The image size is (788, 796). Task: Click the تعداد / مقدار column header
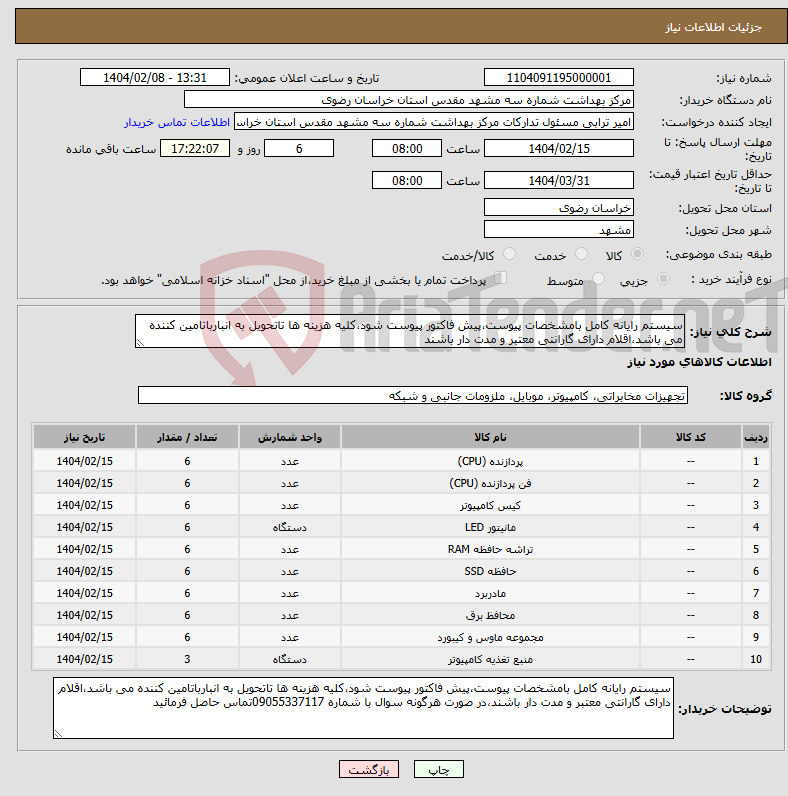point(187,437)
